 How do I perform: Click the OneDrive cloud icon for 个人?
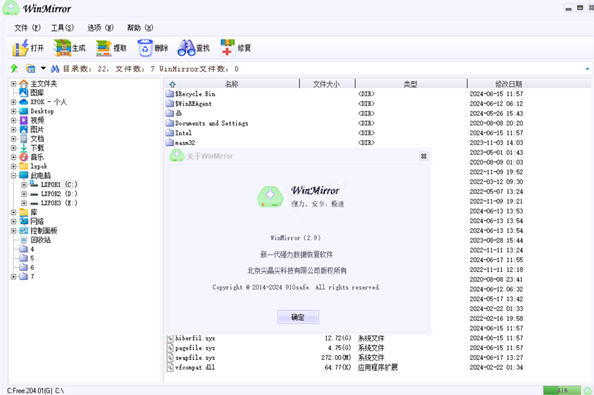(23, 102)
